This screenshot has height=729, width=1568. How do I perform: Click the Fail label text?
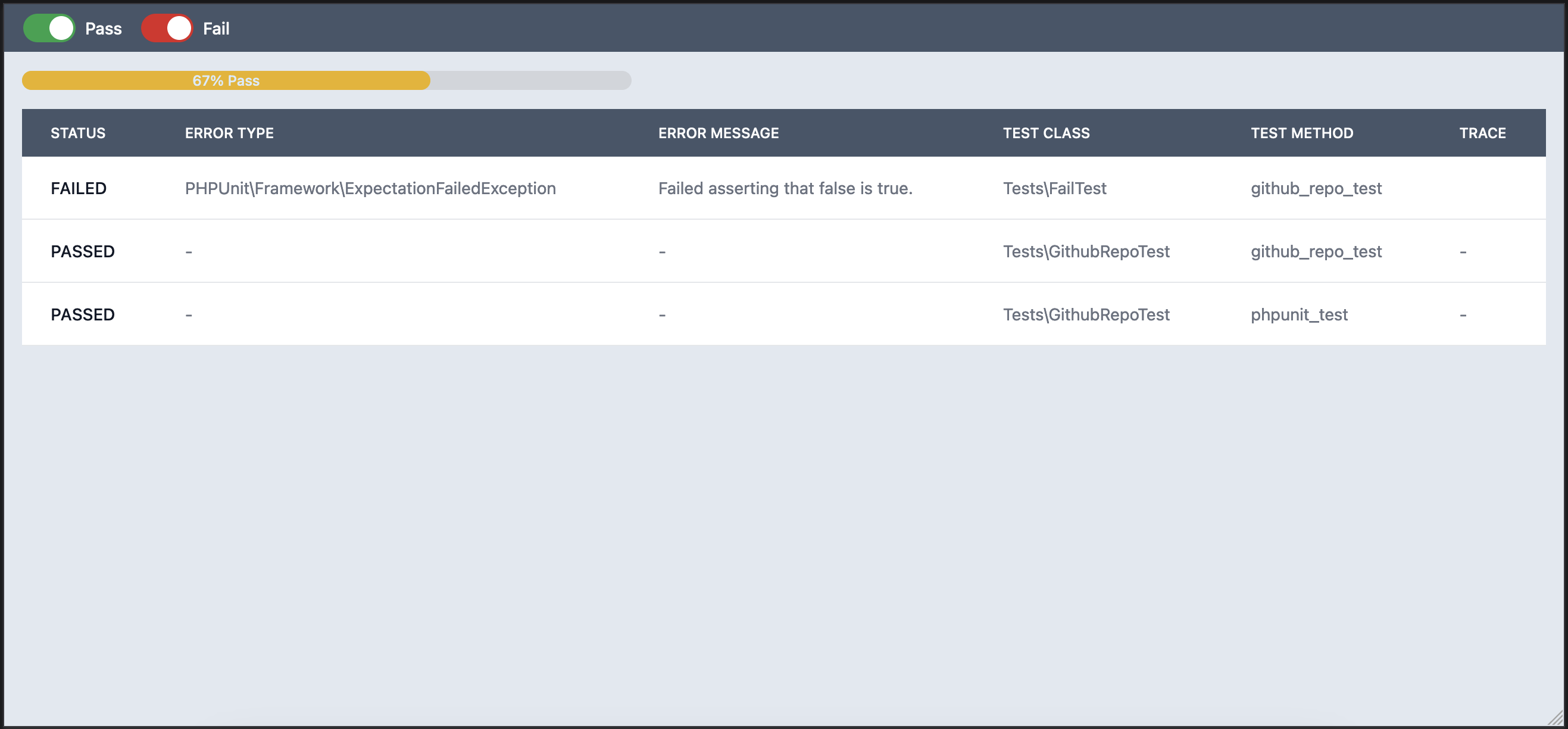[215, 29]
